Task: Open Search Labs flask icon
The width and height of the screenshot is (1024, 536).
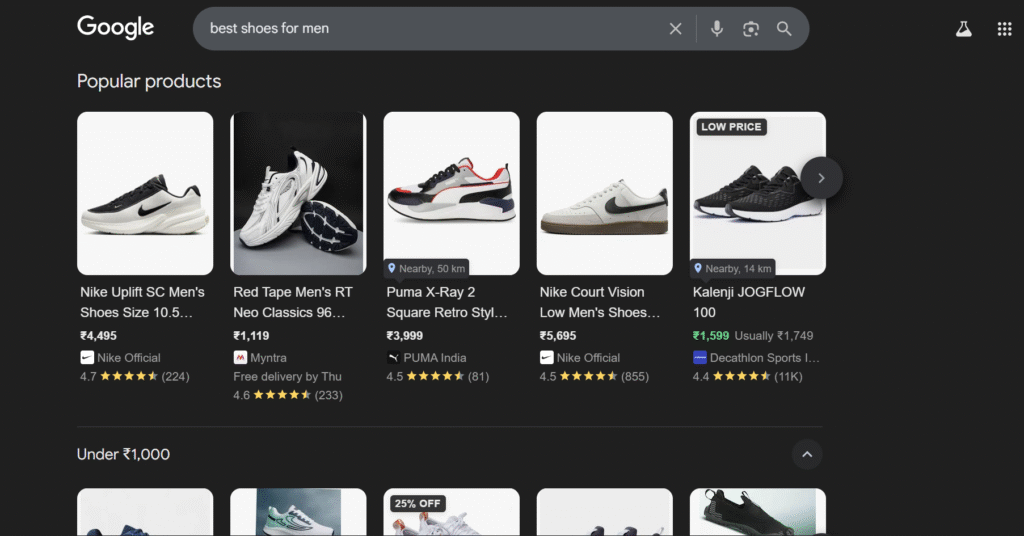Action: (963, 29)
